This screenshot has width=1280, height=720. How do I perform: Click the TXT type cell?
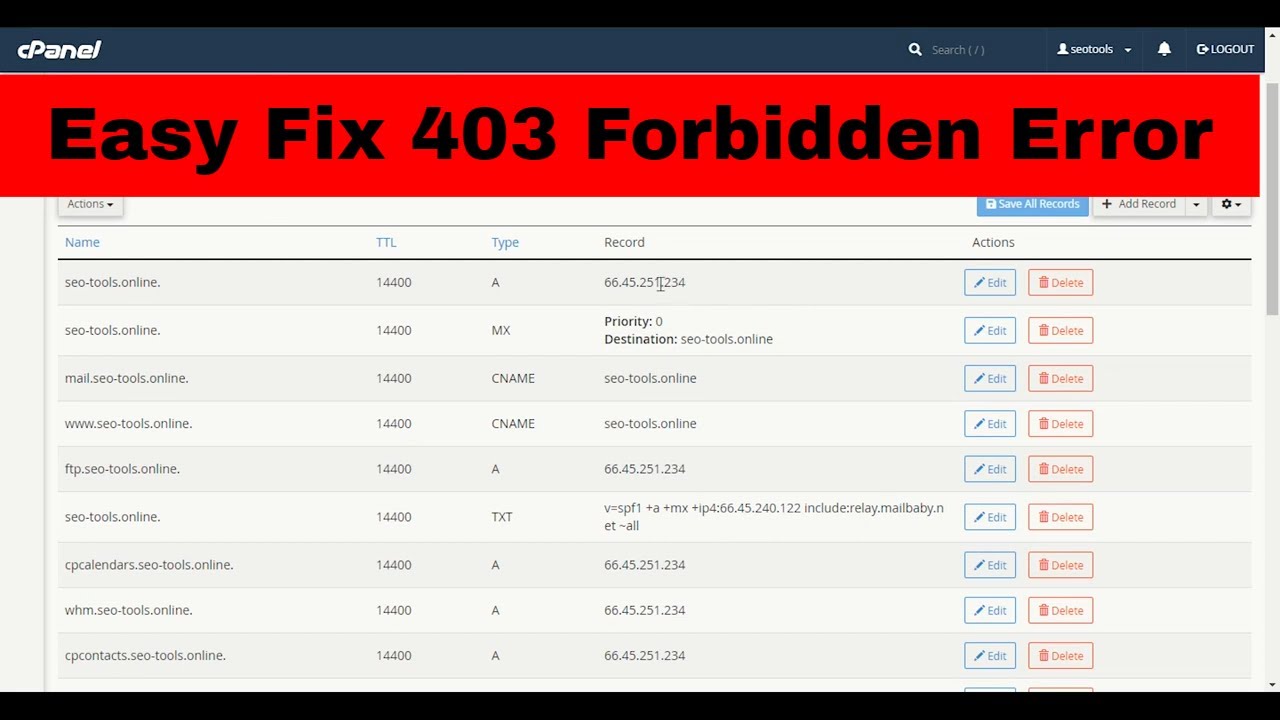(502, 517)
